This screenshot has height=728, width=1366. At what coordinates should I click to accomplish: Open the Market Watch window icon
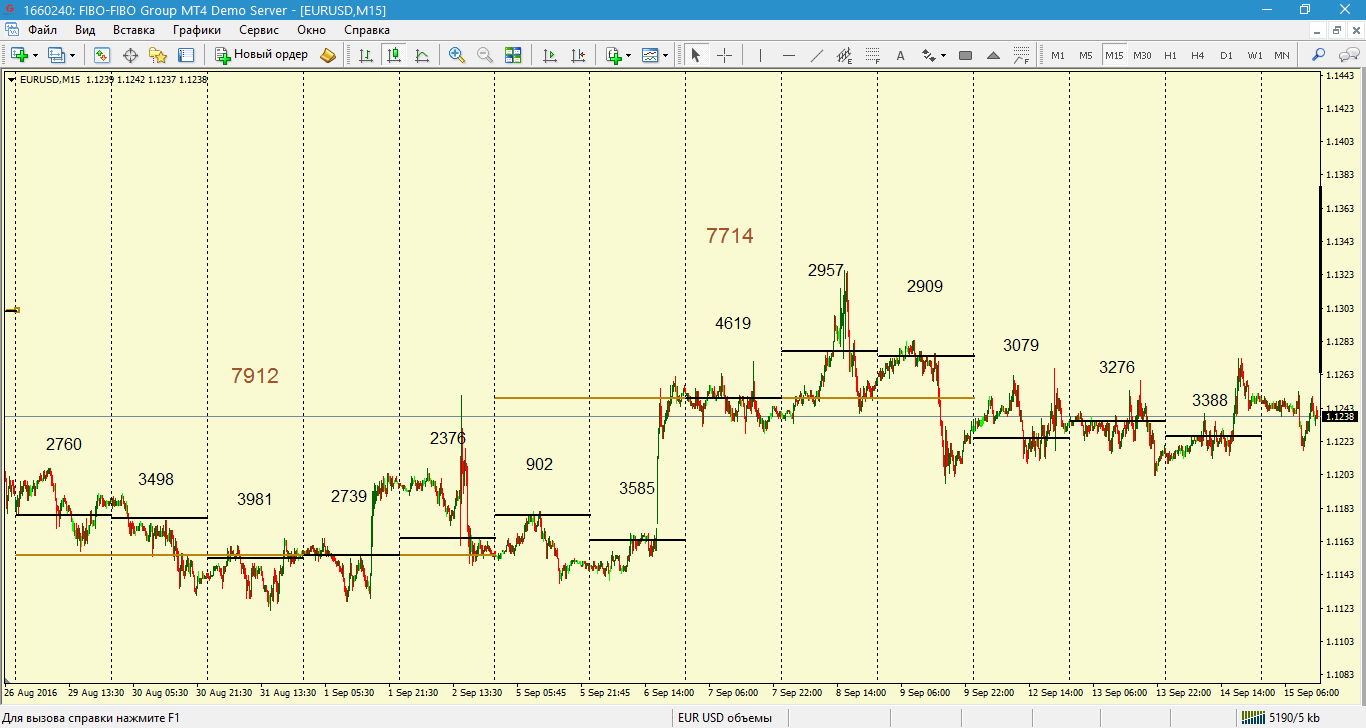[x=102, y=55]
